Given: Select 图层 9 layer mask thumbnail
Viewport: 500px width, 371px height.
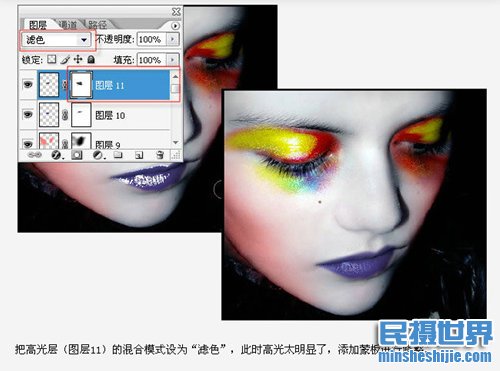Looking at the screenshot, I should tap(81, 140).
